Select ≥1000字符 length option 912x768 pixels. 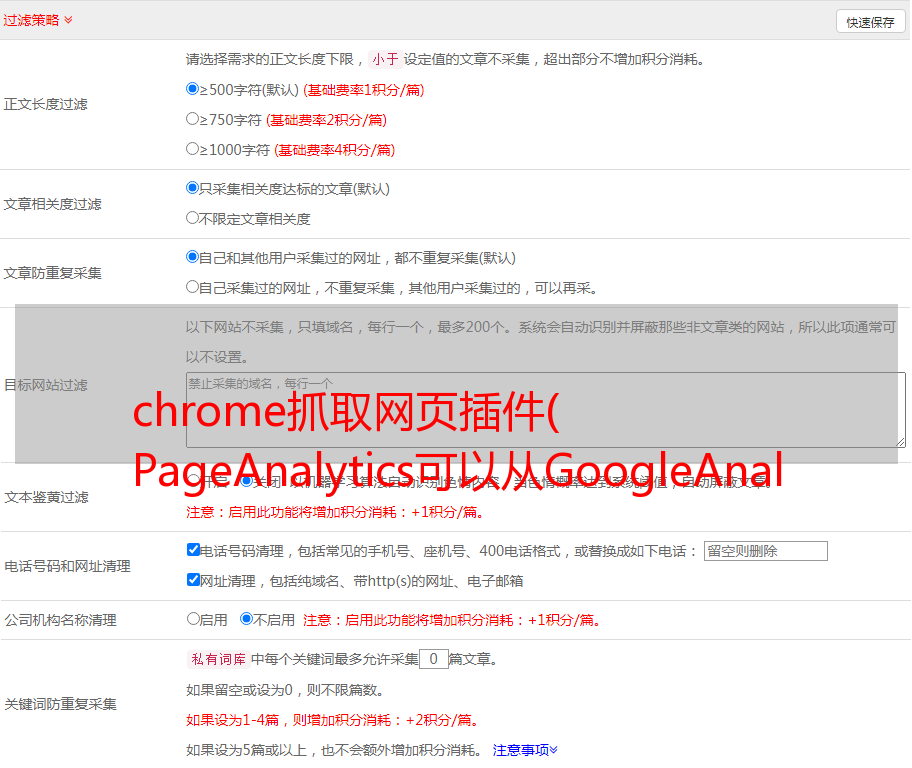(192, 149)
